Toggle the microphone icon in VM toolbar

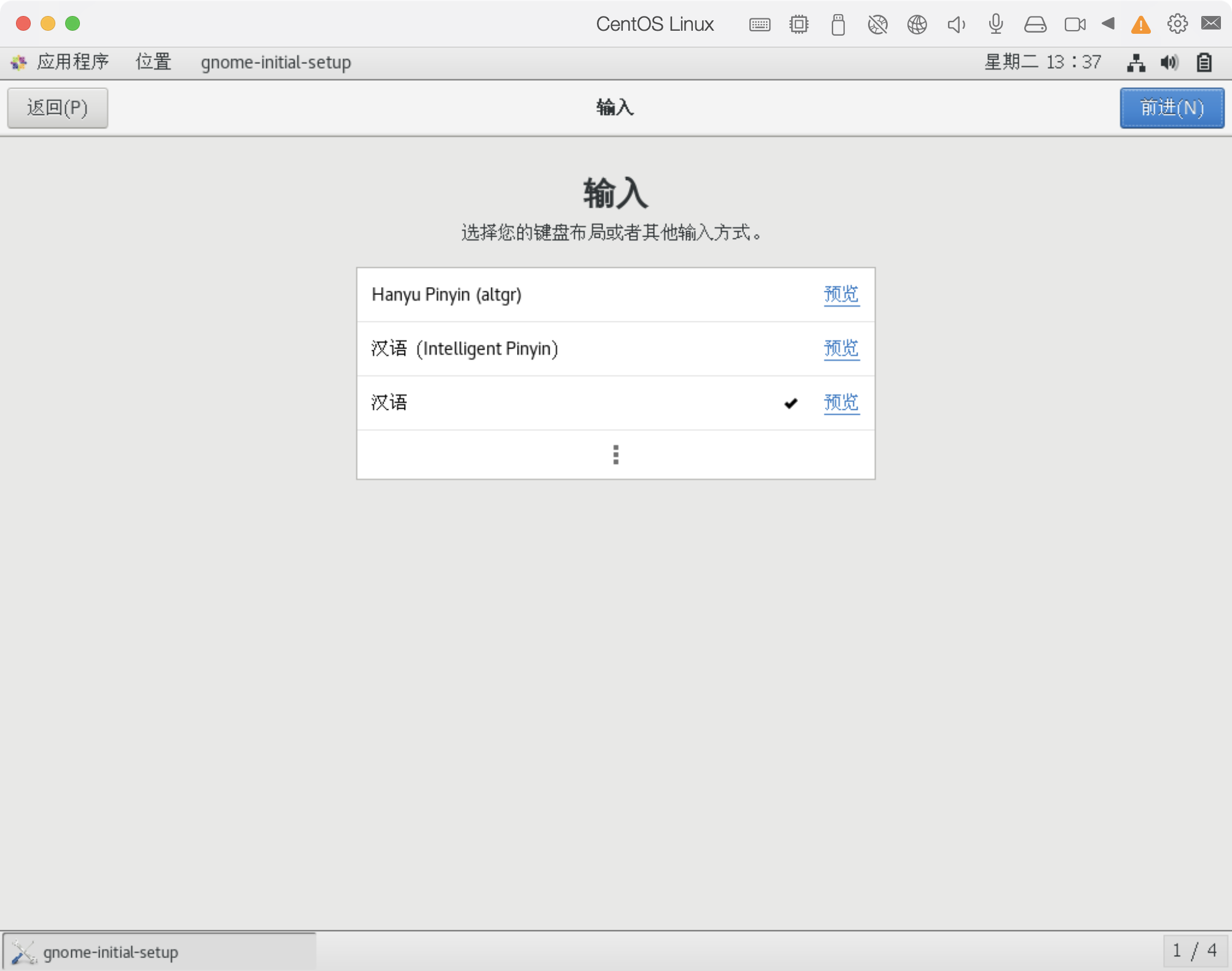pos(996,25)
